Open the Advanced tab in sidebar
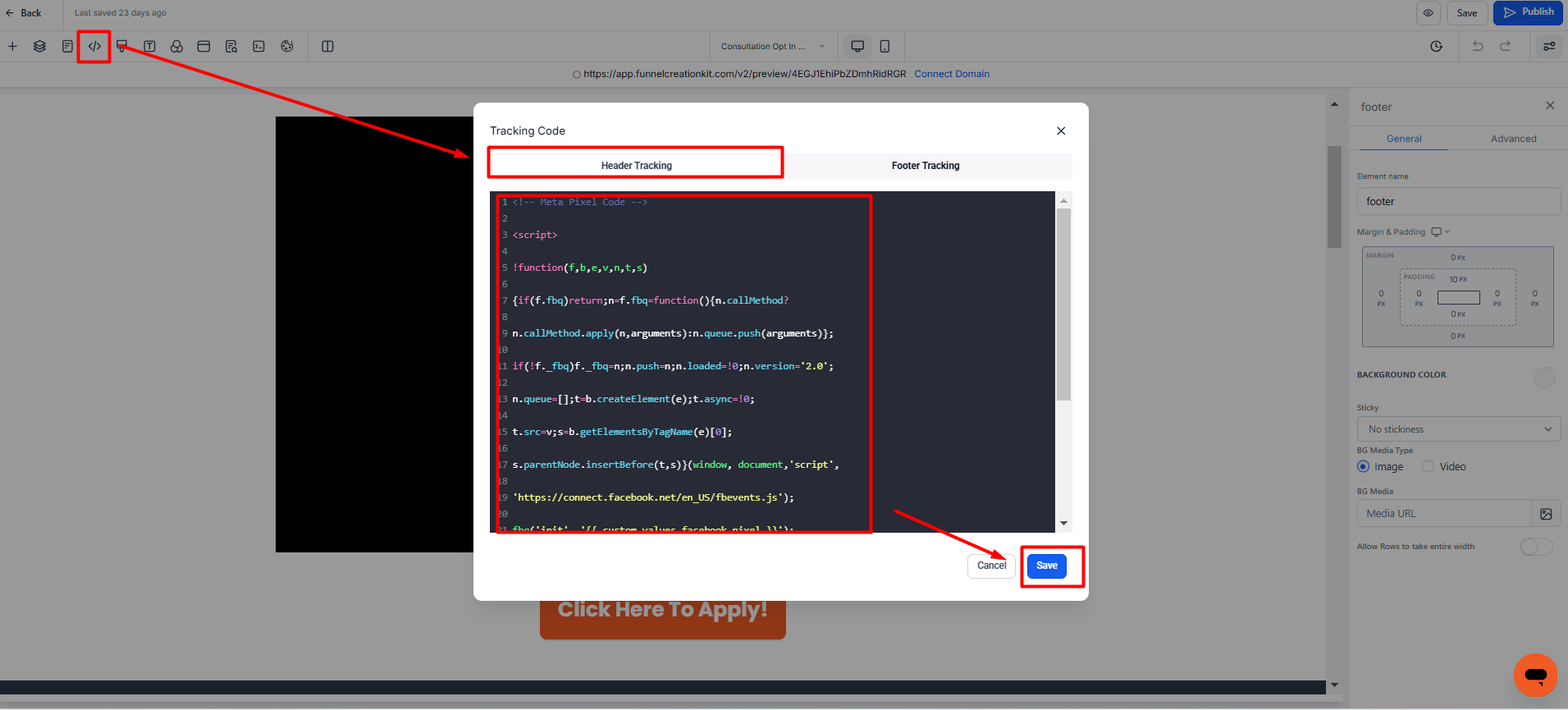The width and height of the screenshot is (1568, 710). pyautogui.click(x=1513, y=139)
